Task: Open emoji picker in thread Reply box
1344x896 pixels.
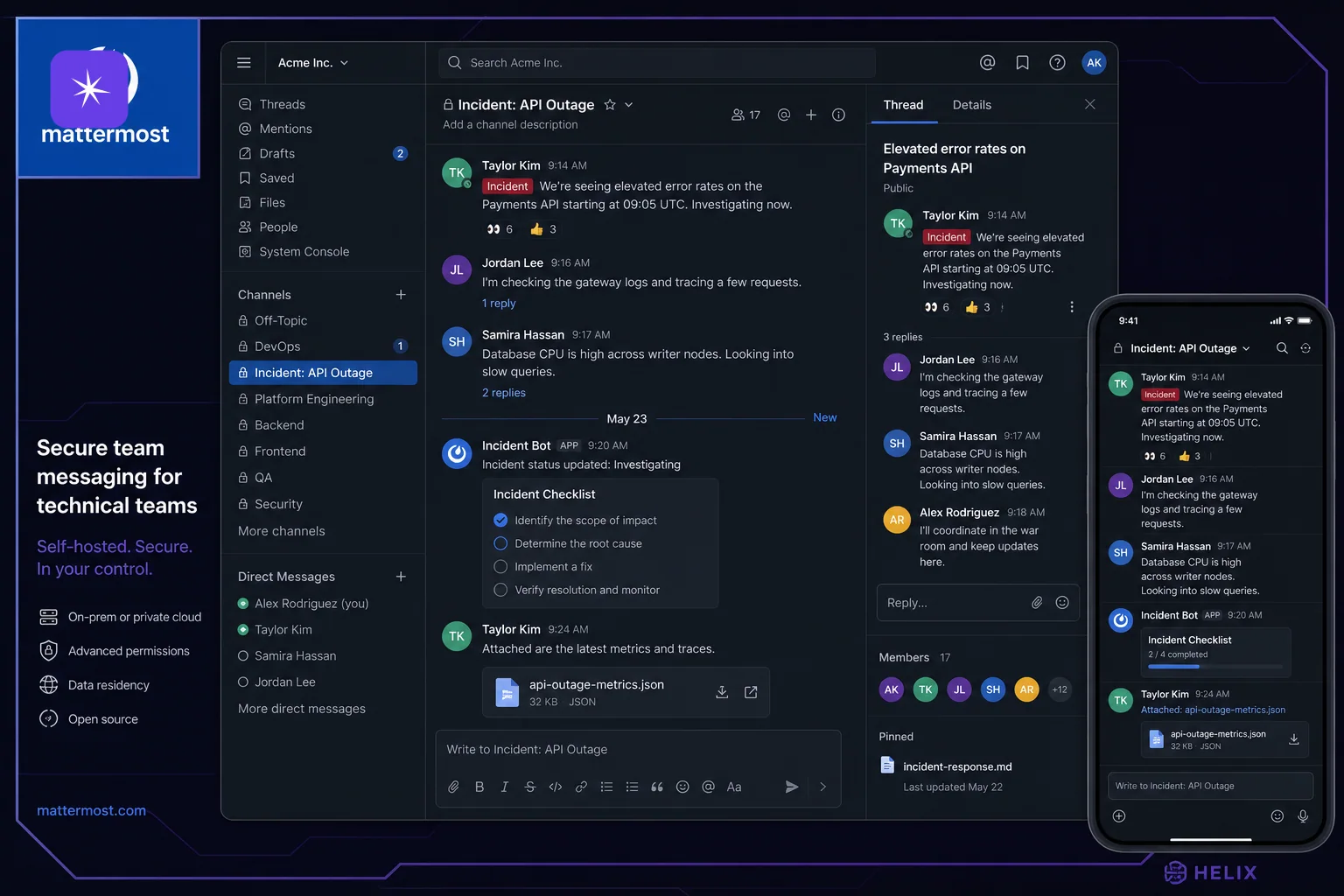Action: [1062, 602]
